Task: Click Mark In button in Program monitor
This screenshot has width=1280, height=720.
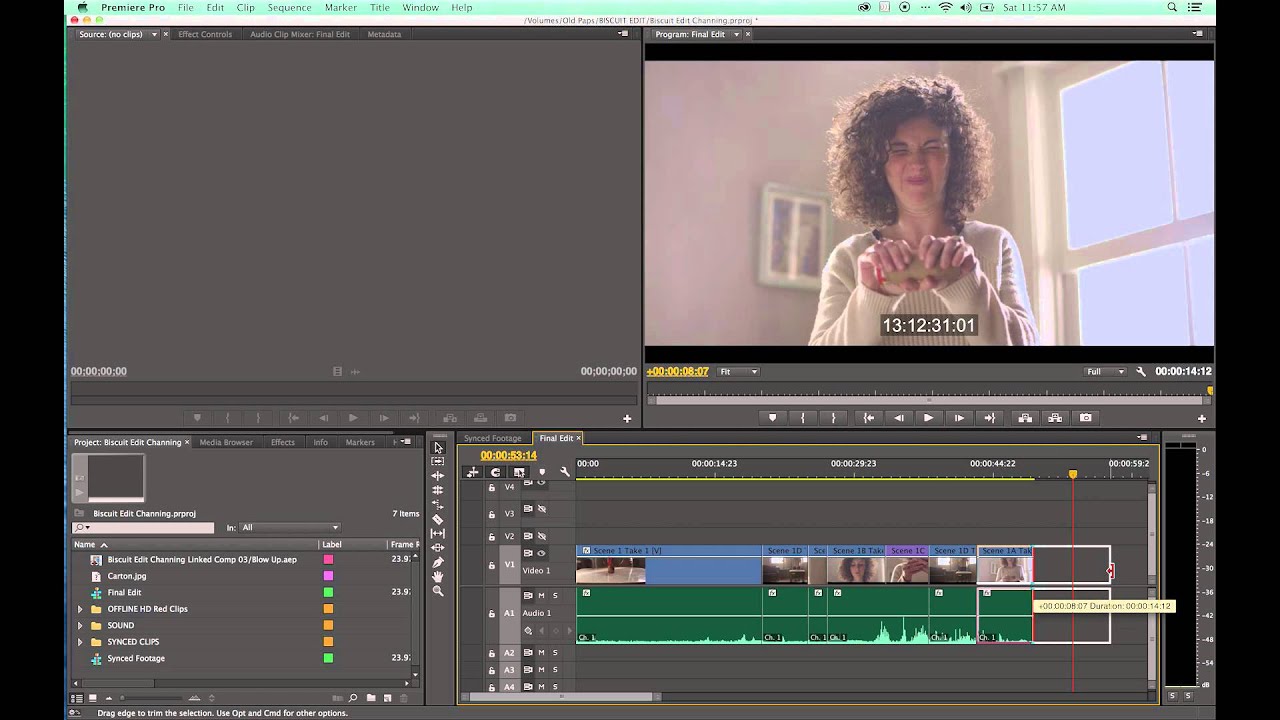Action: pos(802,418)
